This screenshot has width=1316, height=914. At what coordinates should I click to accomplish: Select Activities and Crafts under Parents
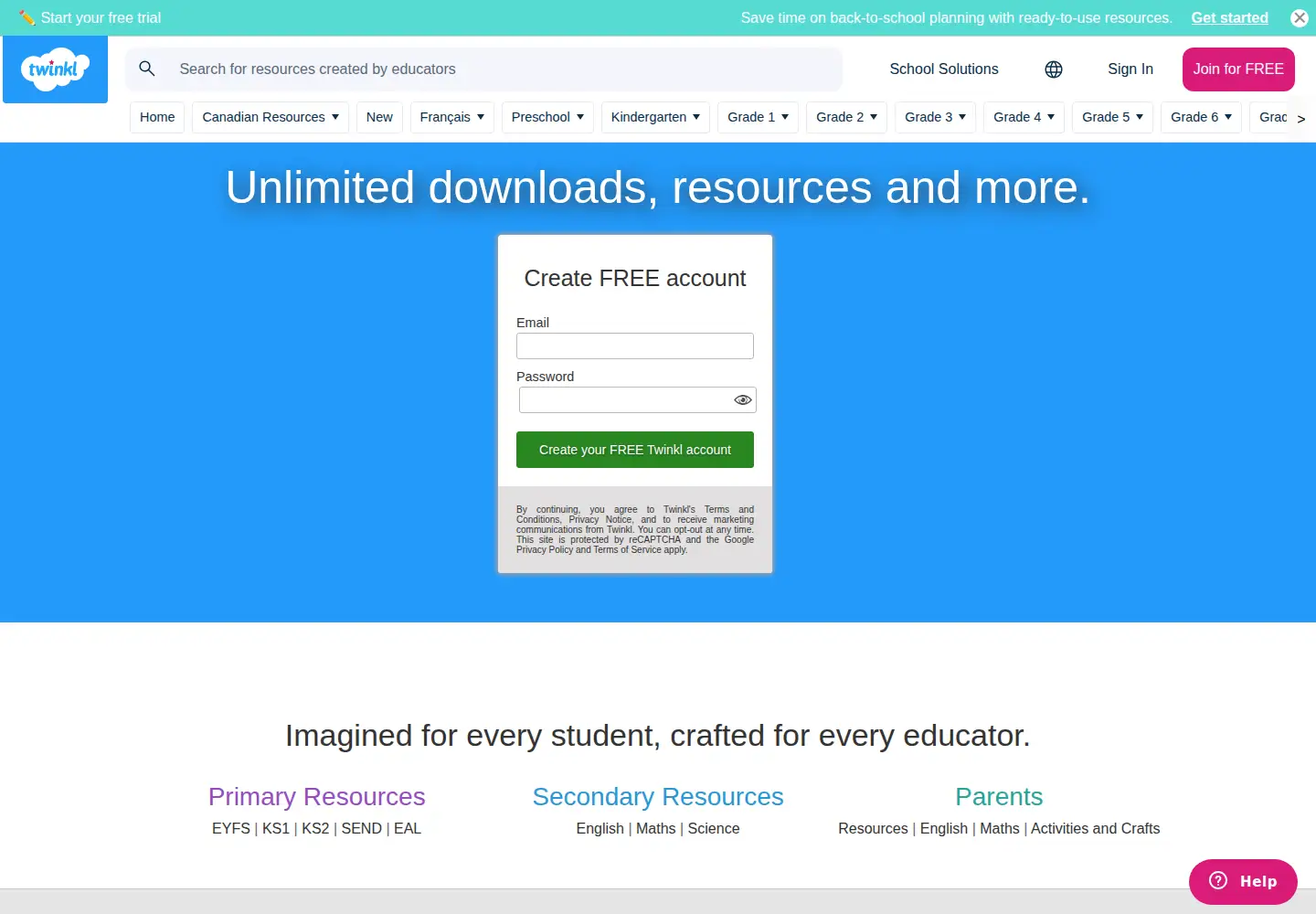point(1096,828)
